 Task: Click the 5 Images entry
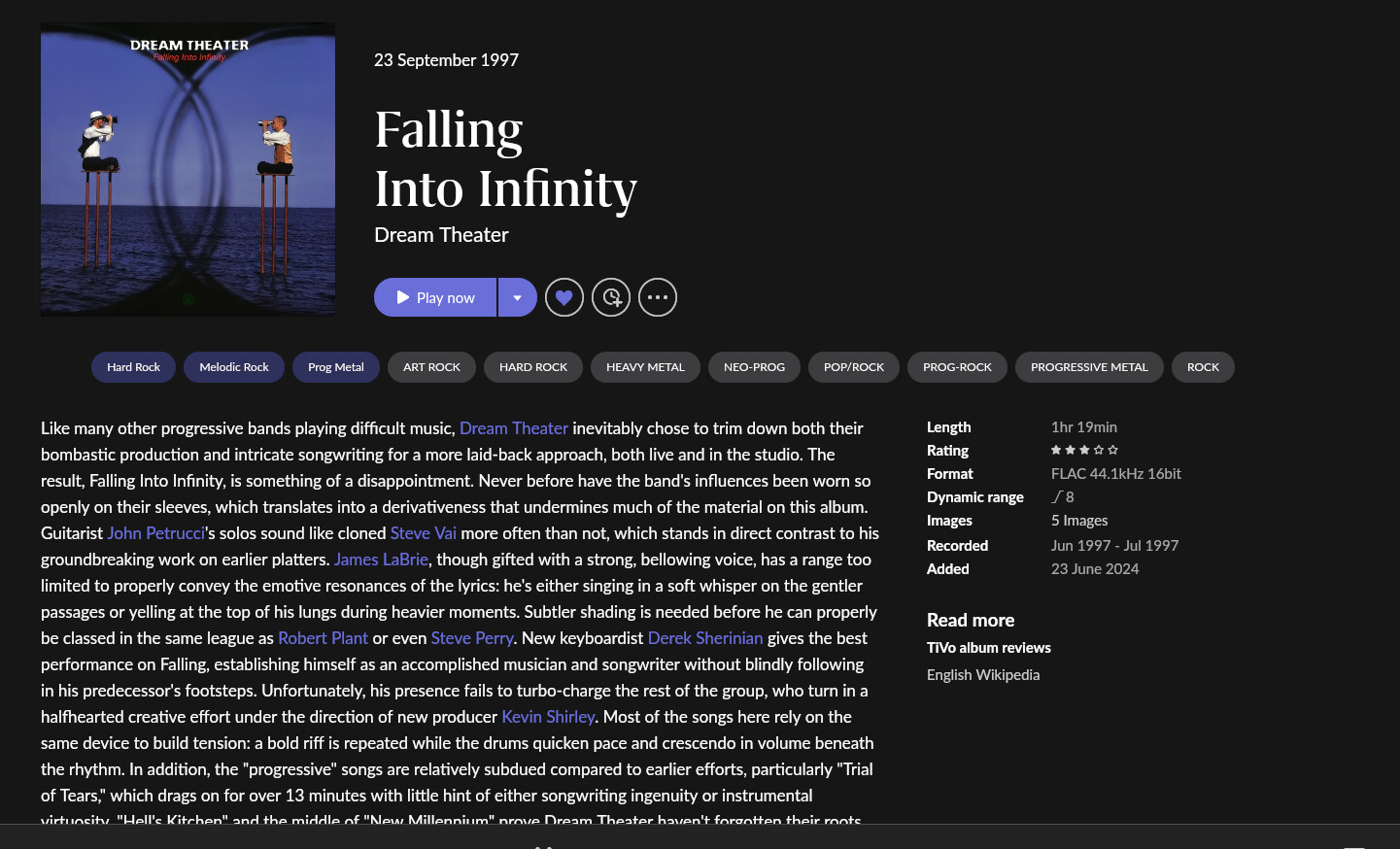point(1079,521)
